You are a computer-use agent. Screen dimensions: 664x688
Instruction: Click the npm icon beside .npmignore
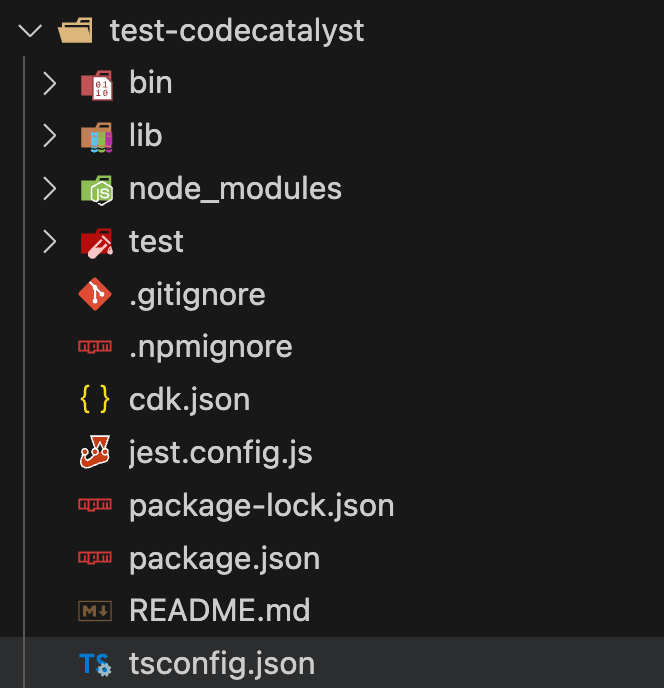click(x=95, y=347)
